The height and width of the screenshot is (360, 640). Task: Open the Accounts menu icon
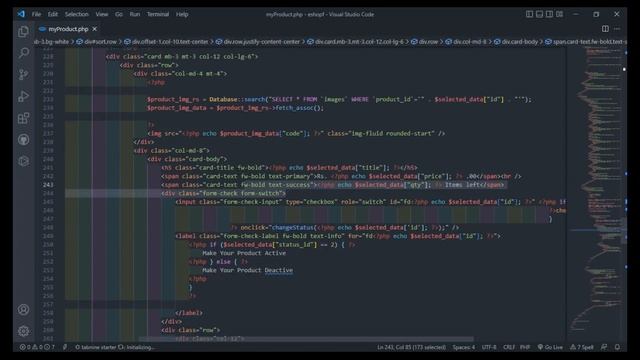[23, 309]
